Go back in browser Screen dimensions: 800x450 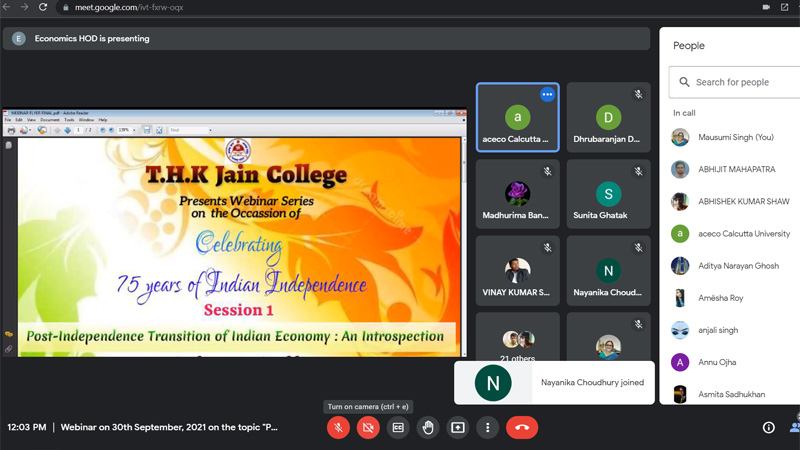coord(7,7)
